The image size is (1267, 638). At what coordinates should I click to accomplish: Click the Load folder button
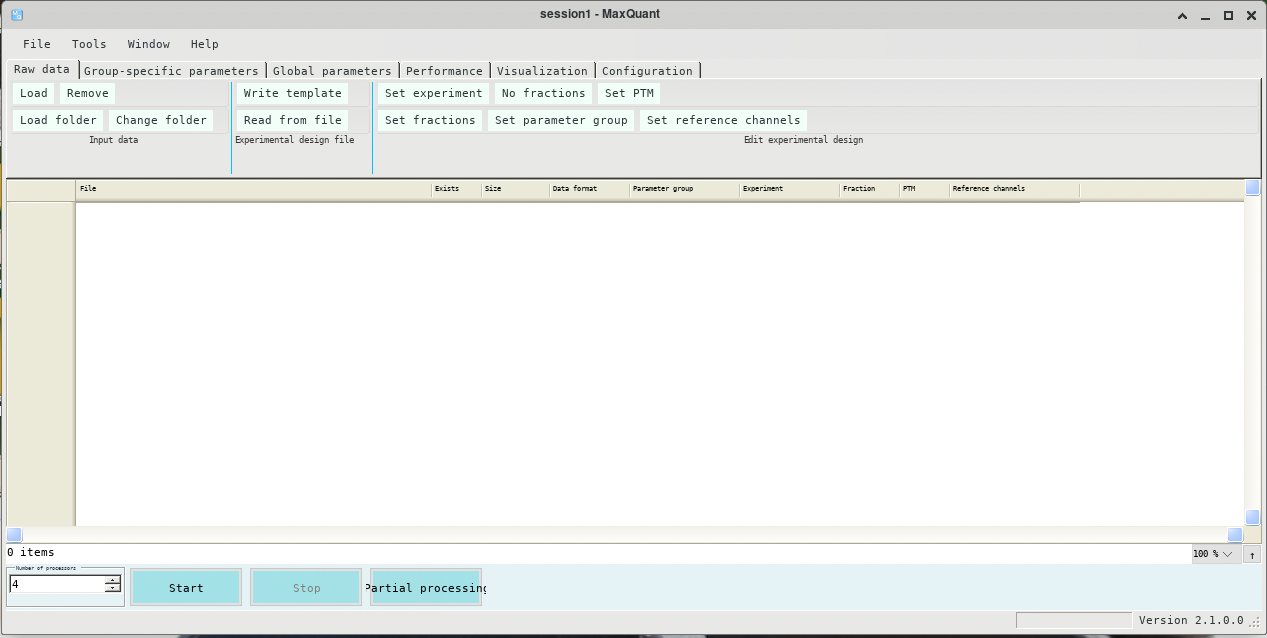pyautogui.click(x=59, y=120)
